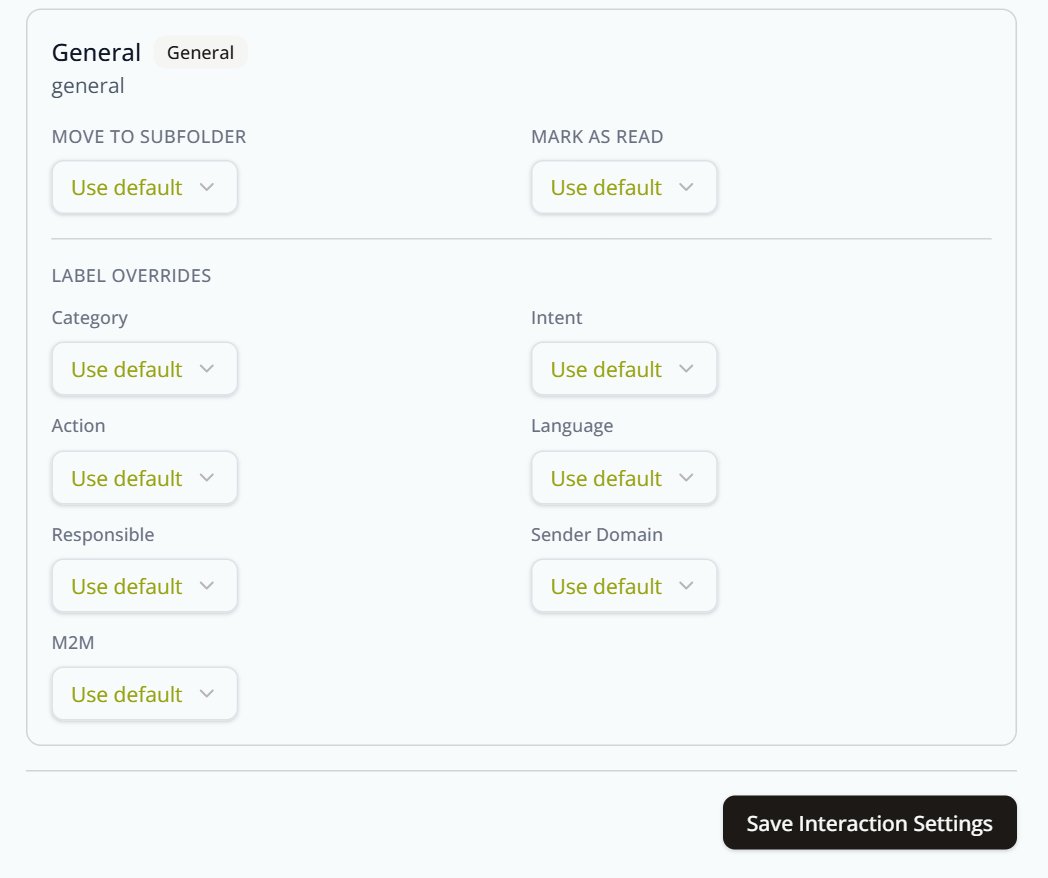
Task: Select the General section heading
Action: pyautogui.click(x=96, y=52)
